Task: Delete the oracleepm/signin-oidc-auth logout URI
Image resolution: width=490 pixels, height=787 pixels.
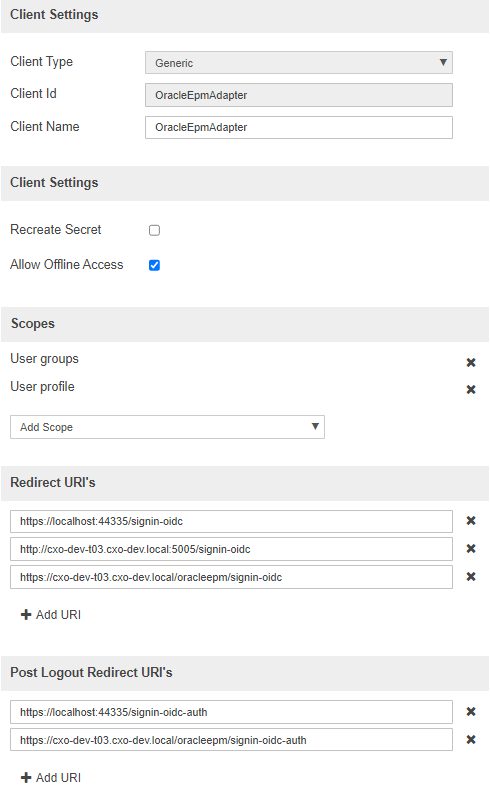Action: (x=470, y=739)
